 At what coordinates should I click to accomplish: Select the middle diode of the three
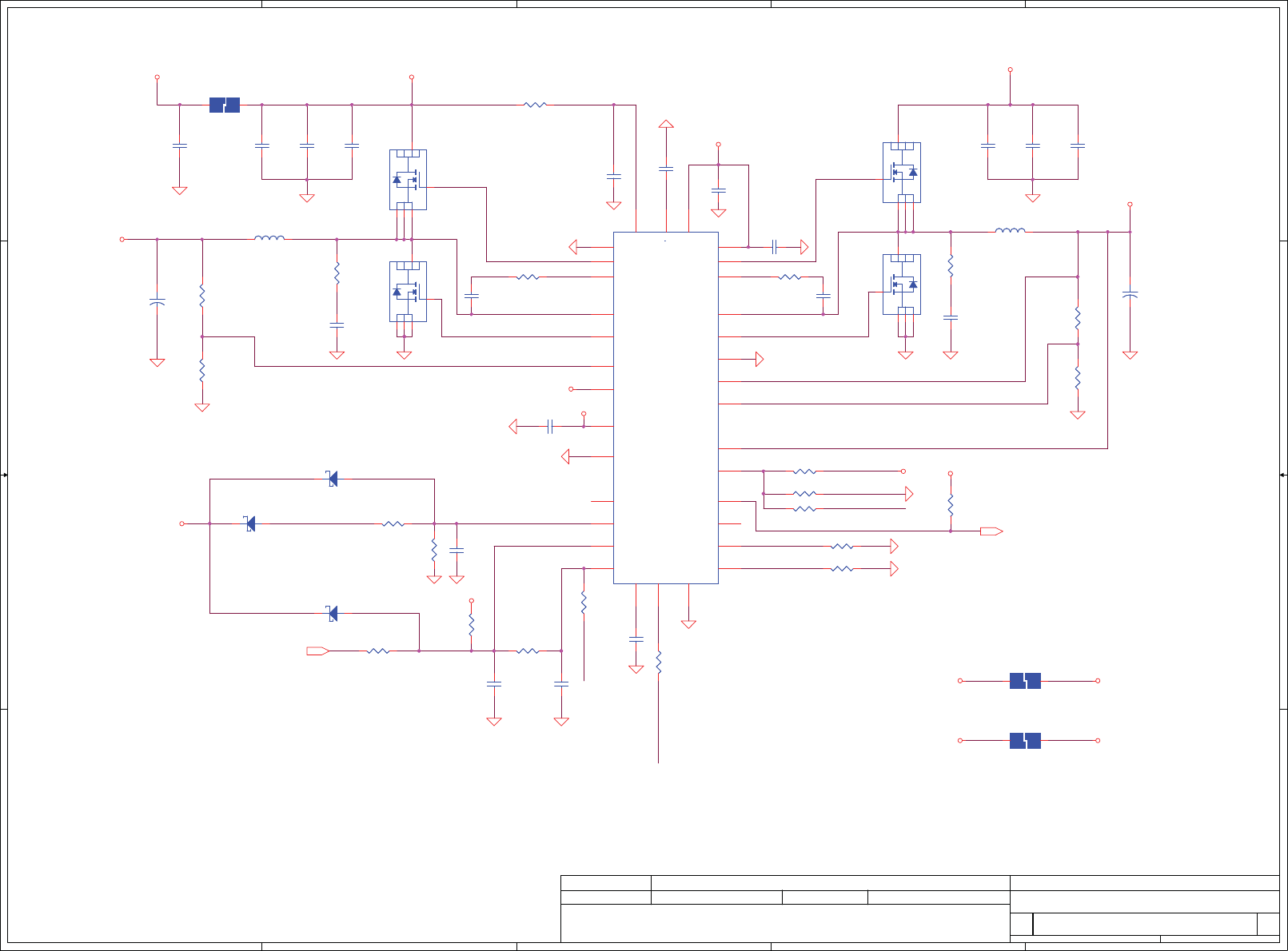250,523
